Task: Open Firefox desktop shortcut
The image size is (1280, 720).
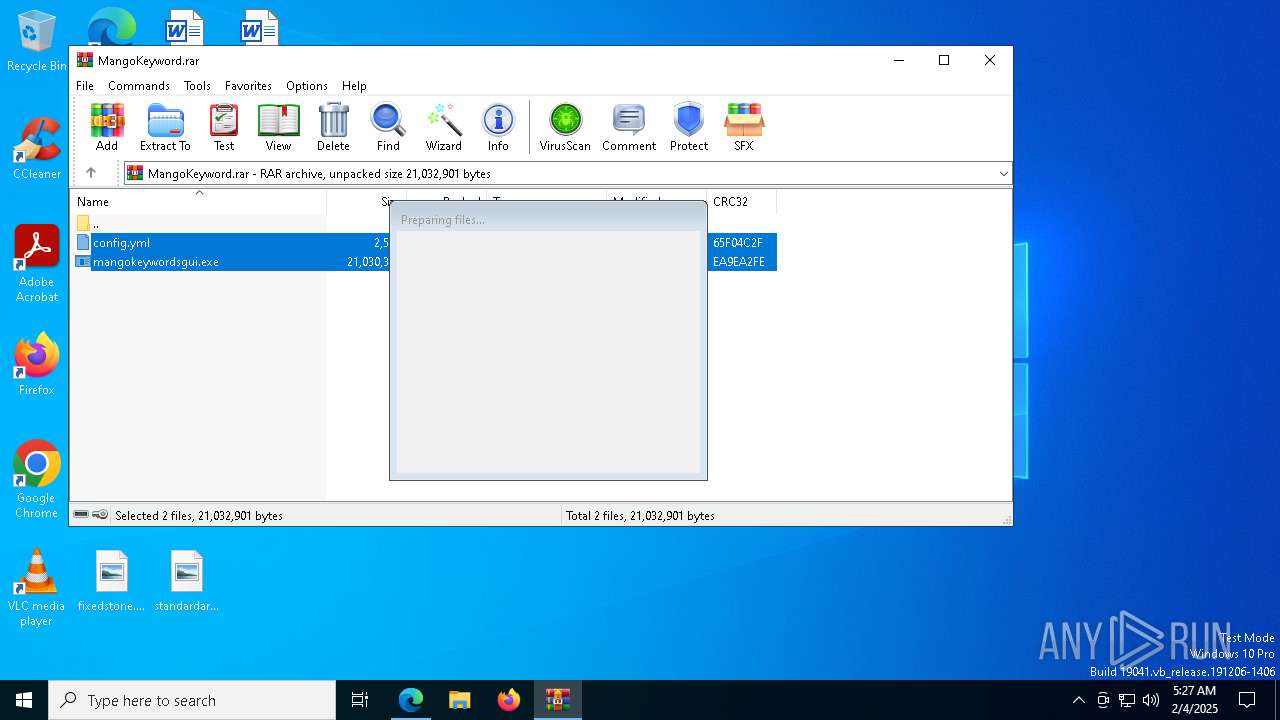Action: 37,365
